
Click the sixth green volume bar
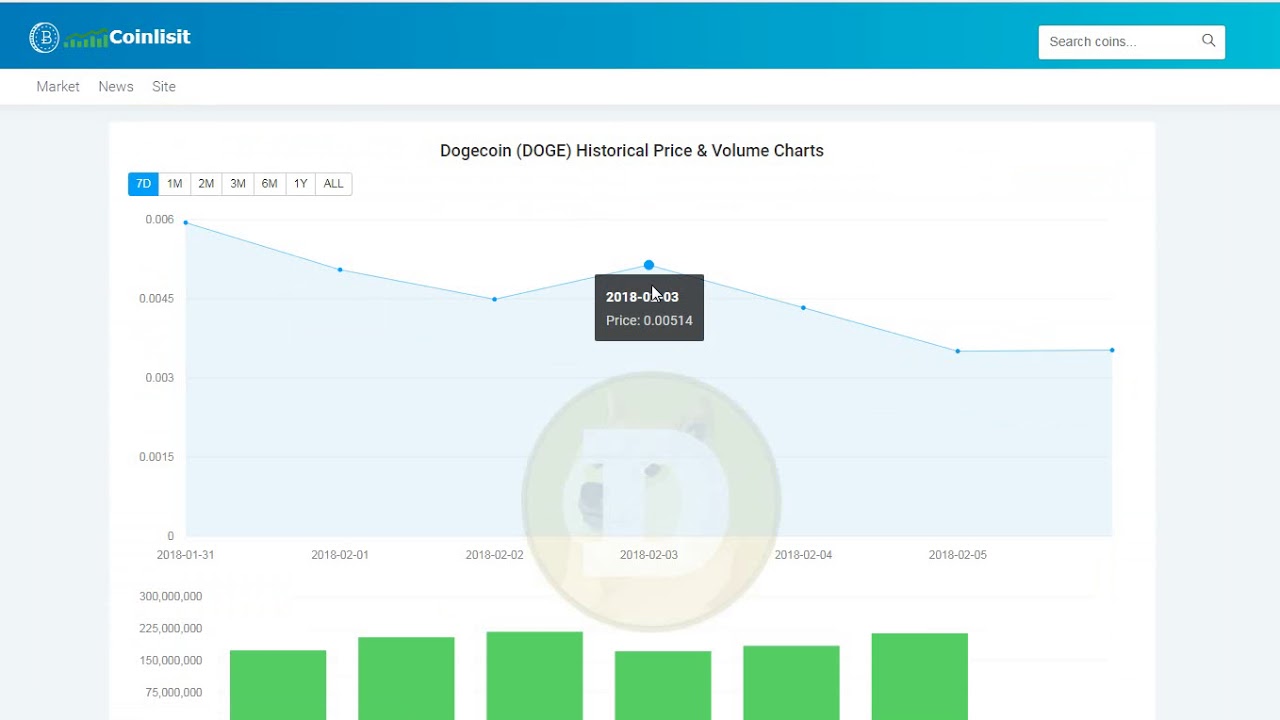[x=920, y=677]
